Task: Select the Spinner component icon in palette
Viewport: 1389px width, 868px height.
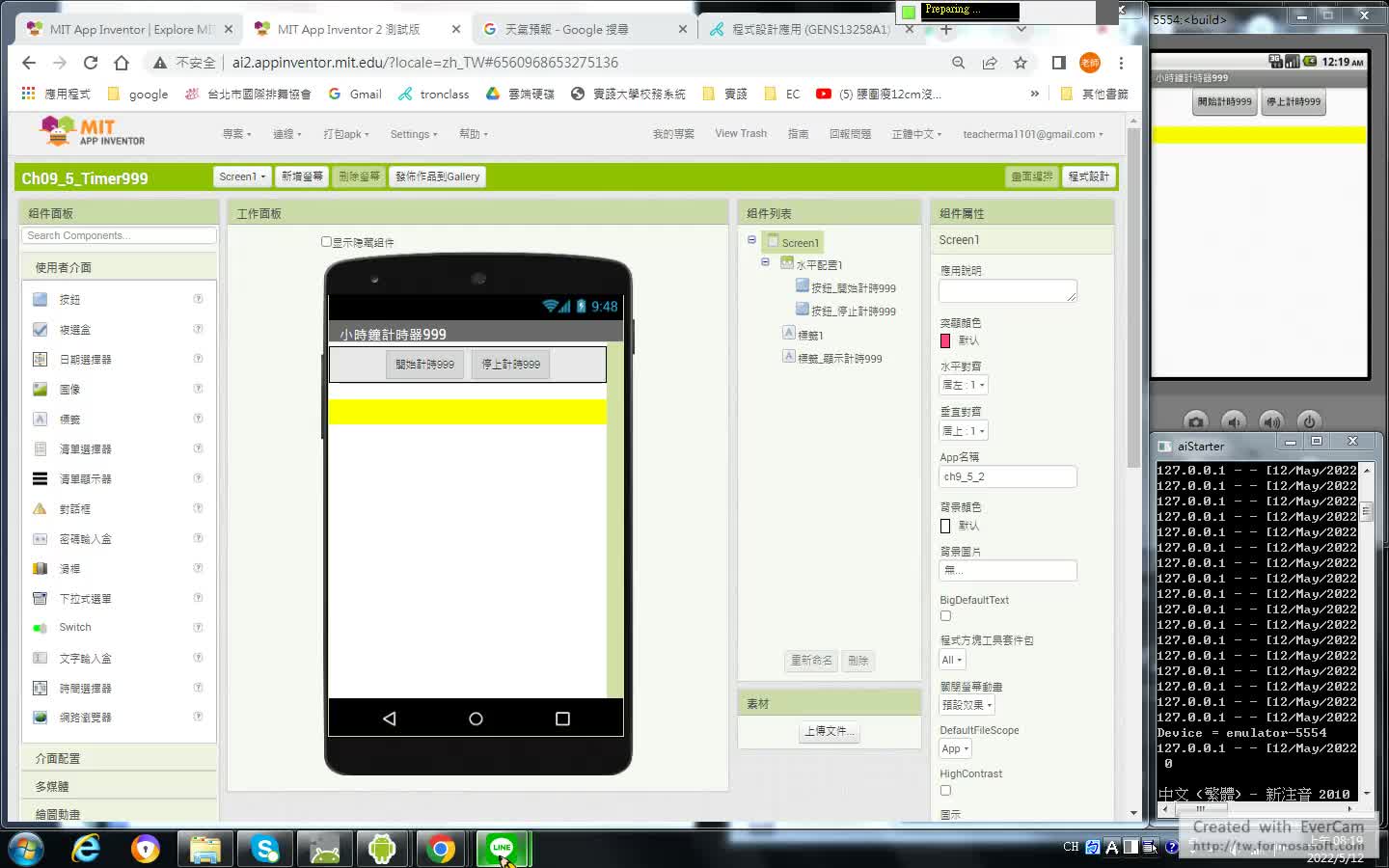Action: coord(40,599)
